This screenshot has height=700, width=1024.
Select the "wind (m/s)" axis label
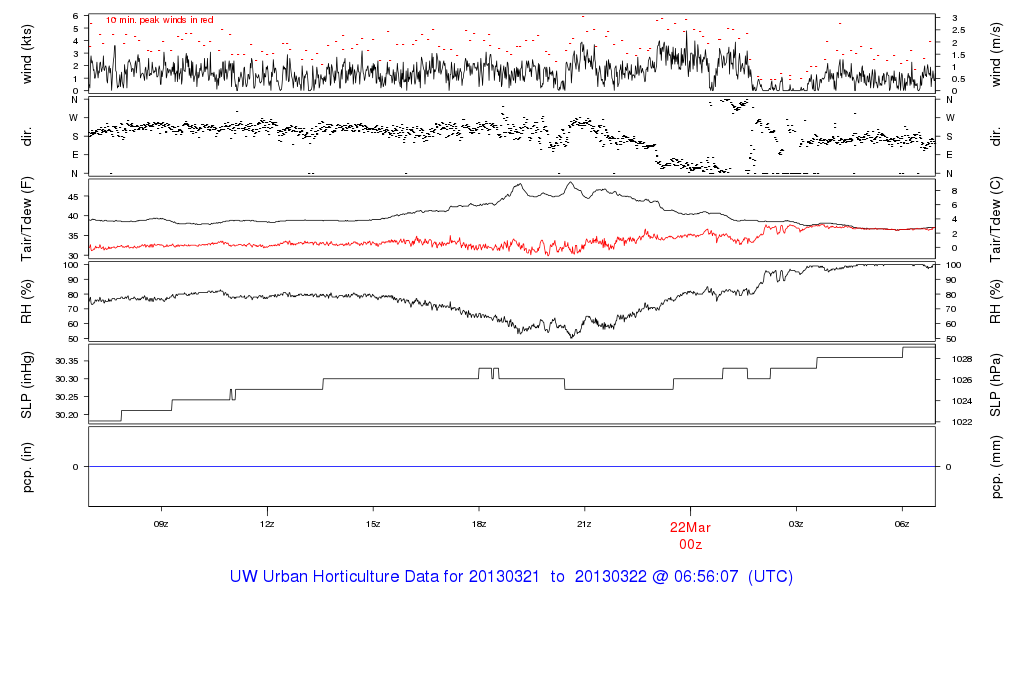[996, 54]
